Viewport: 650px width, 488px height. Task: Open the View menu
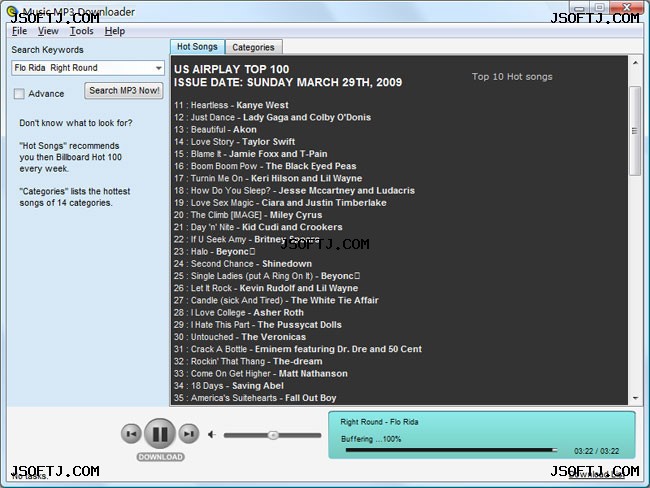click(48, 31)
